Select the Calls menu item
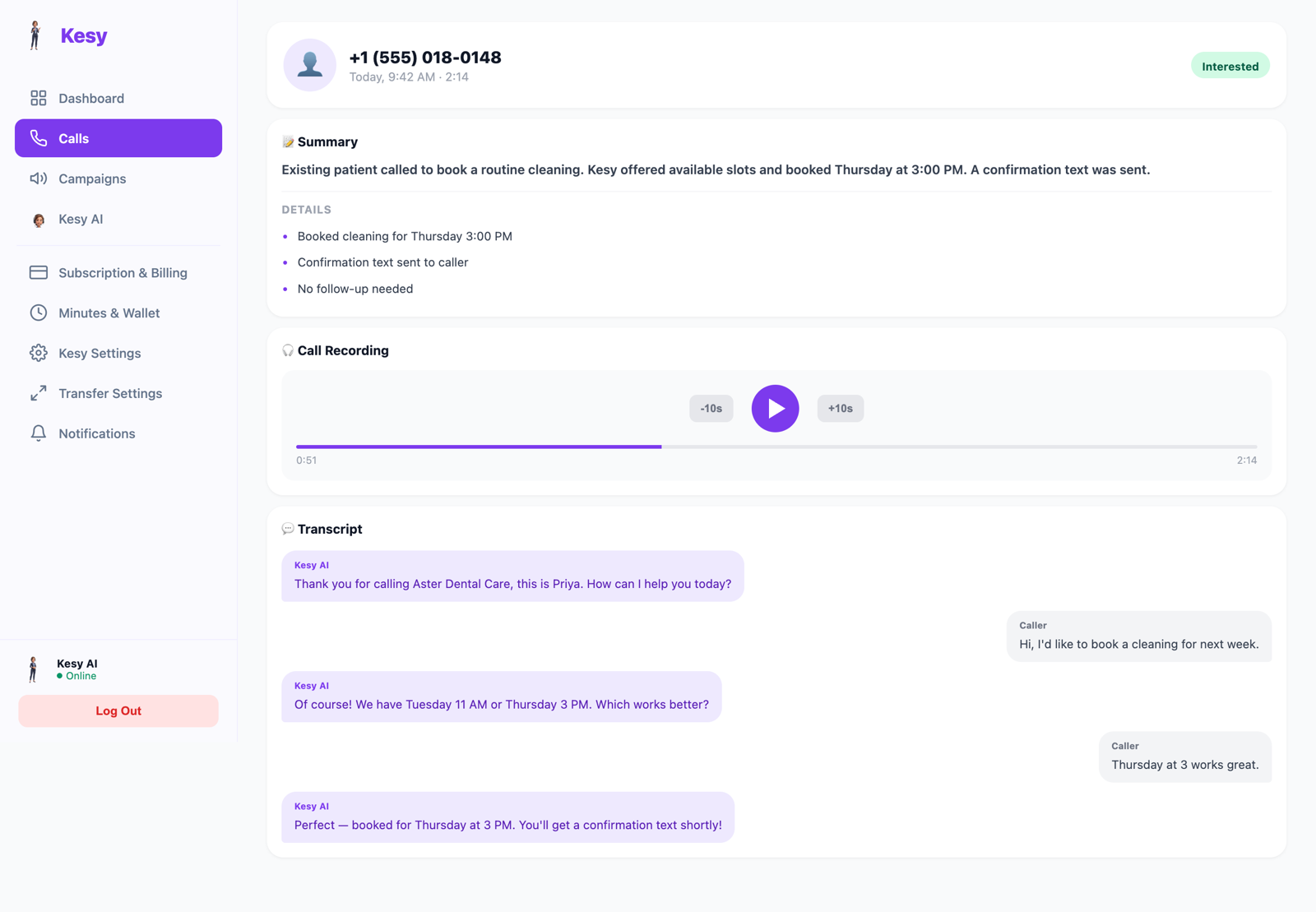The width and height of the screenshot is (1316, 912). click(118, 138)
